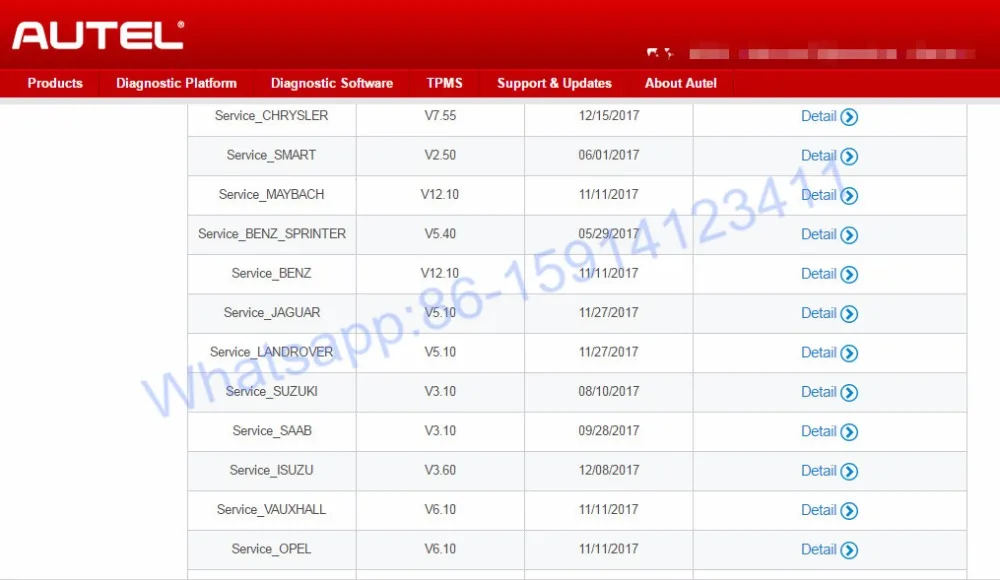Select the Service_LANDROVER name cell
Viewport: 1000px width, 580px height.
(272, 353)
